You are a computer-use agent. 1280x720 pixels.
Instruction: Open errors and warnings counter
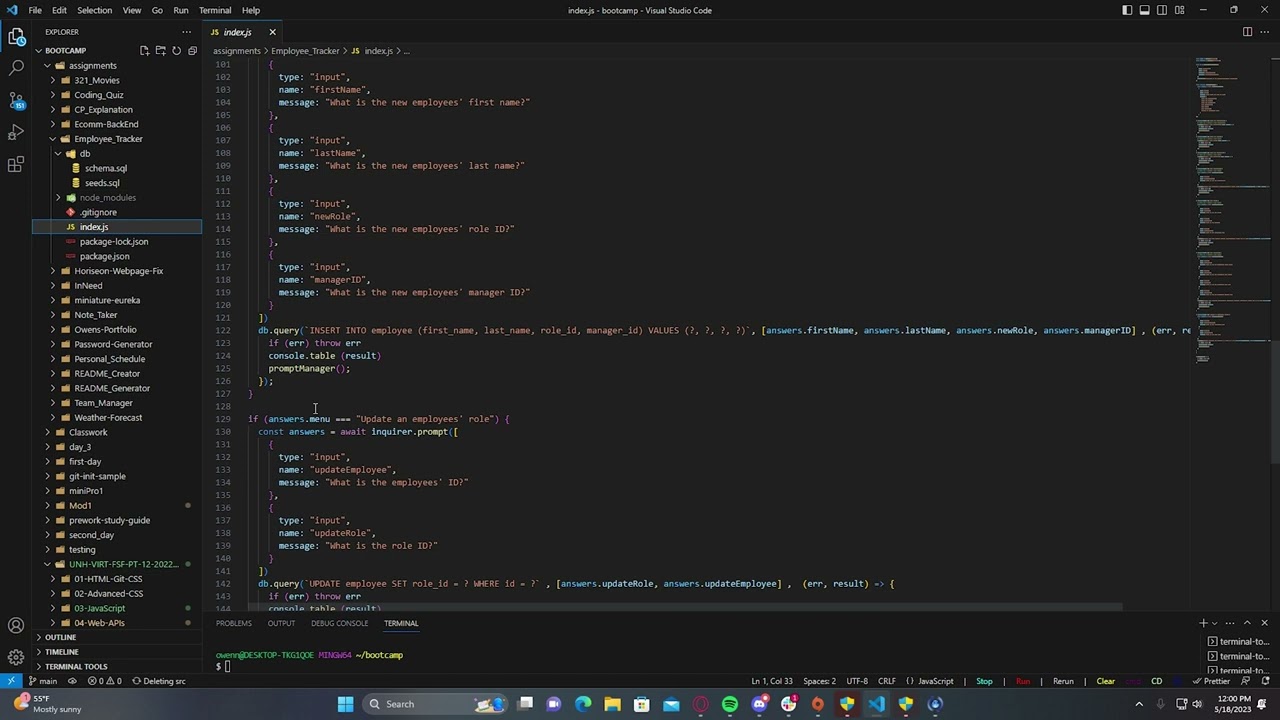coord(106,681)
